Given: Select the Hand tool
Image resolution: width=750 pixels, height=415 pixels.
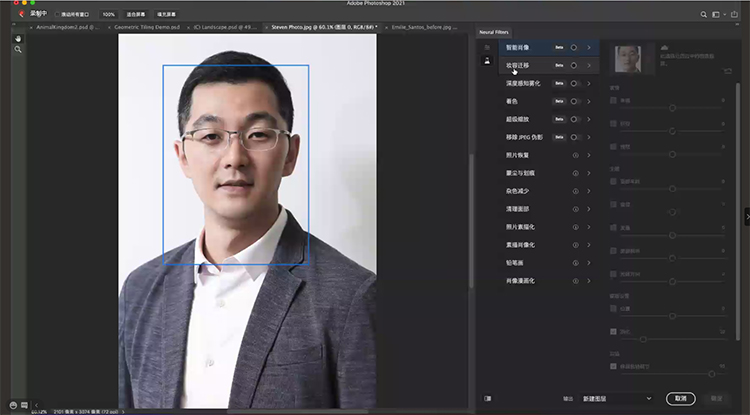Looking at the screenshot, I should pos(18,39).
